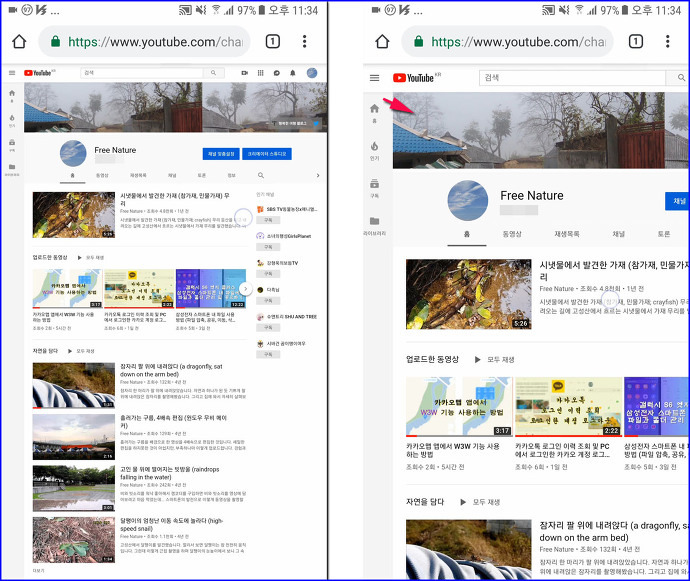Image resolution: width=690 pixels, height=581 pixels.
Task: Select sidebar Home icon in left screenshot
Action: 12,95
